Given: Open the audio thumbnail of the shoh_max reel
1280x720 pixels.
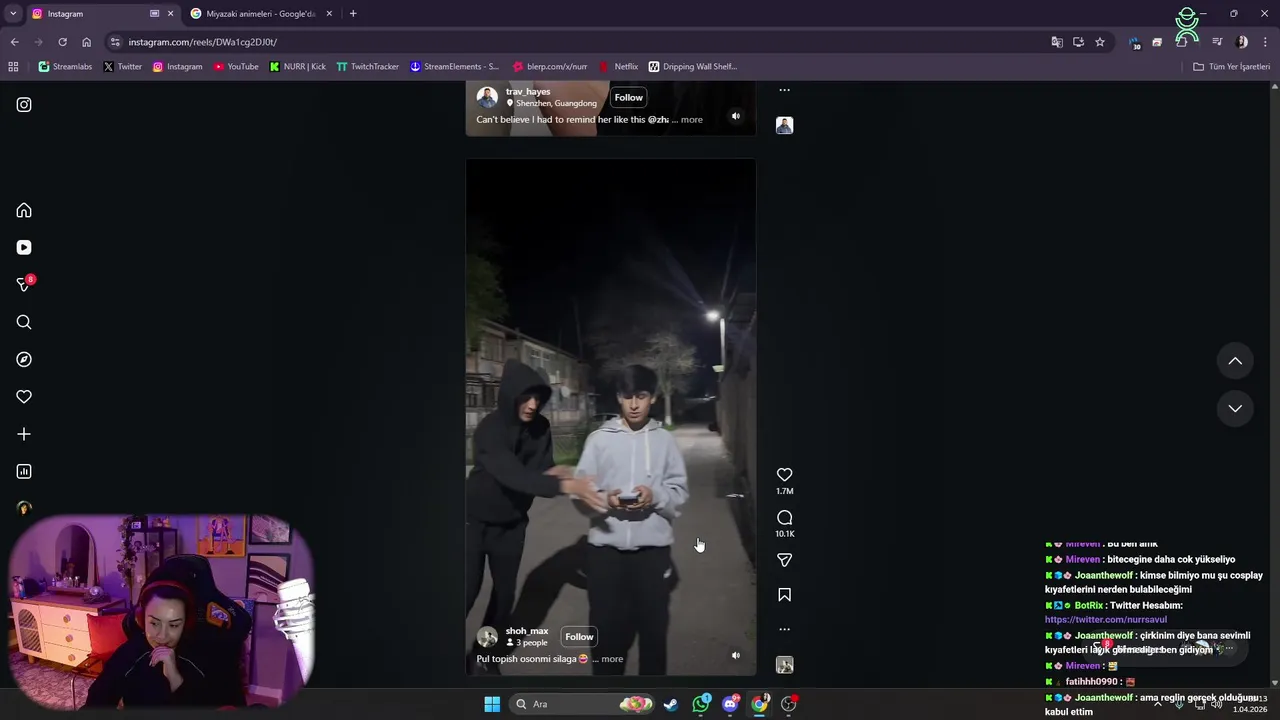Looking at the screenshot, I should 784,665.
